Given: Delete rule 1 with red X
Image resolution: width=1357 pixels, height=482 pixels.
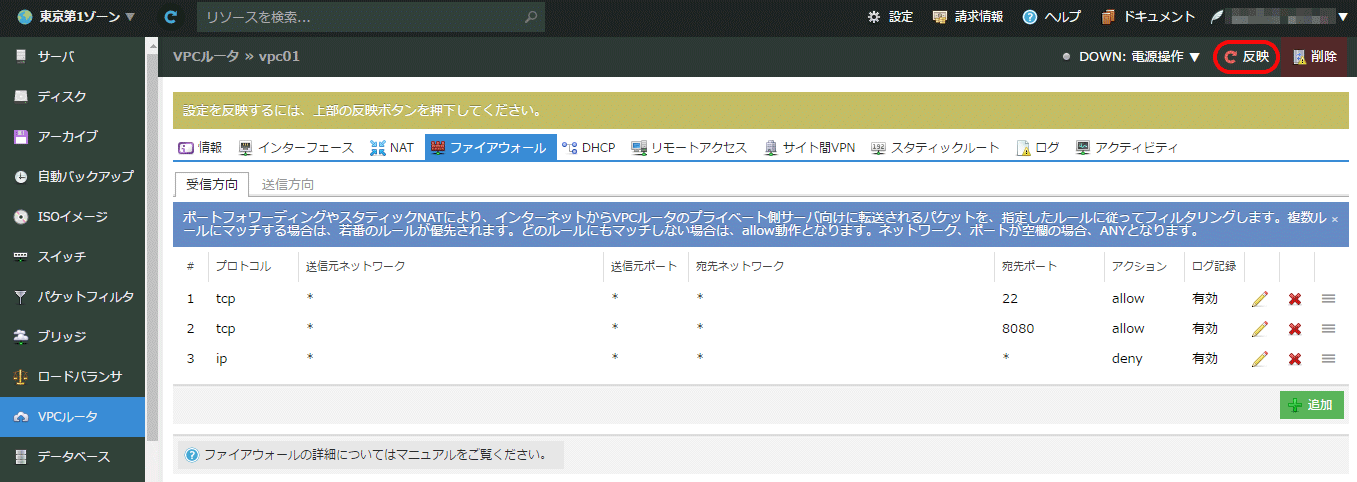Looking at the screenshot, I should (x=1295, y=299).
